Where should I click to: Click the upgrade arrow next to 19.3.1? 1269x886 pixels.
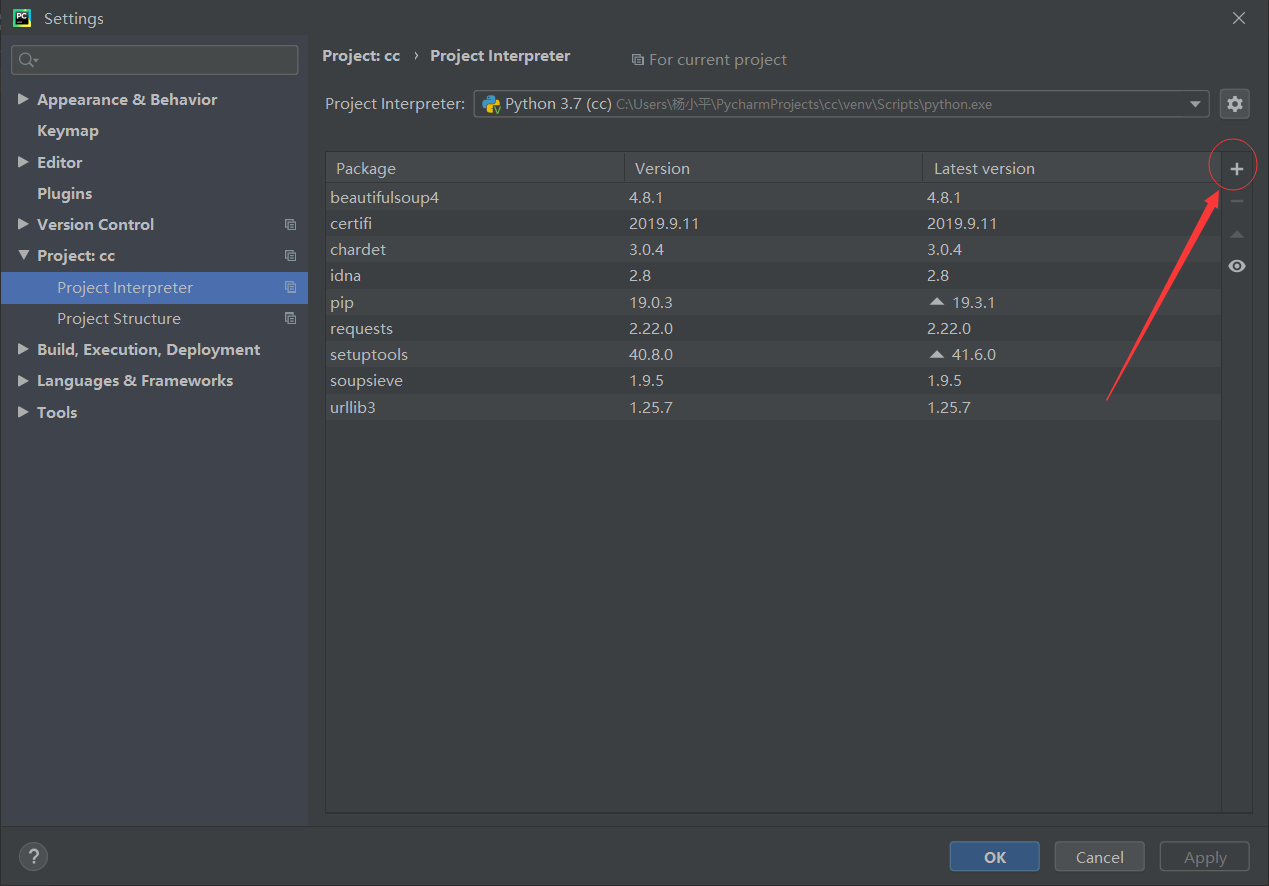[x=936, y=302]
